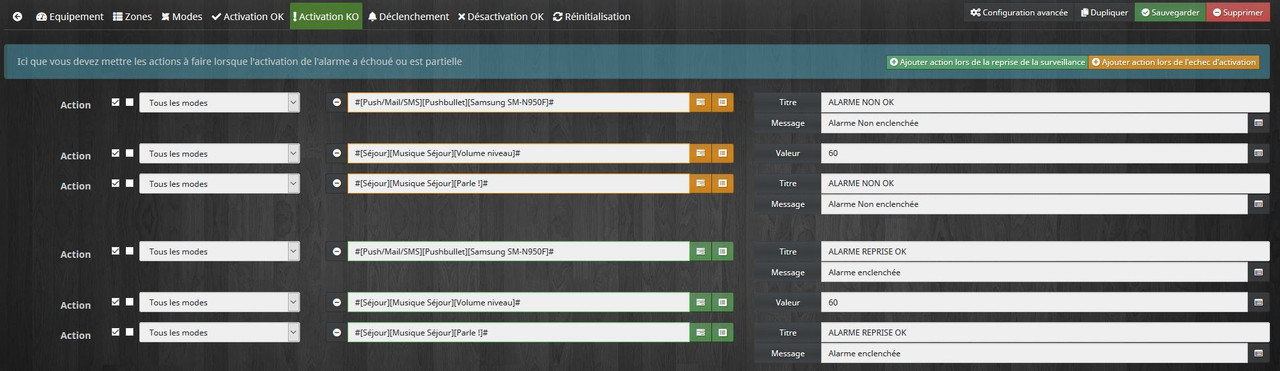Click the orange Valeur field containing 60
1280x371 pixels.
[1034, 153]
